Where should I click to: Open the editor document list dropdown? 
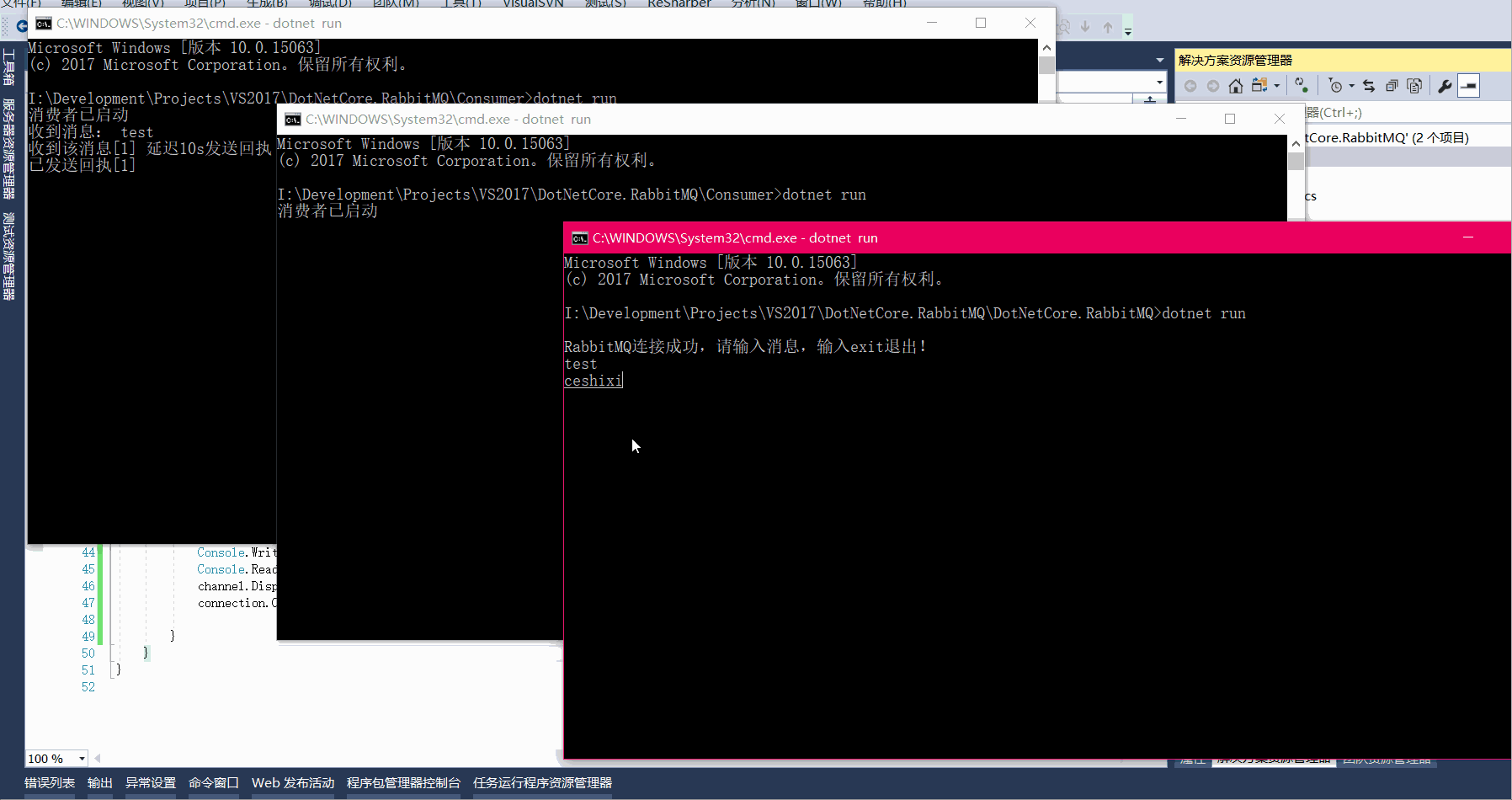(1160, 60)
